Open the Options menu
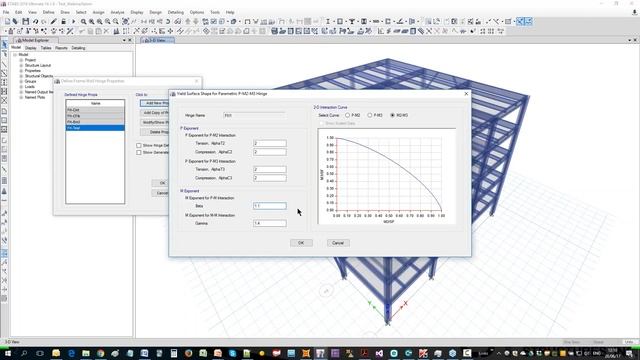This screenshot has width=640, height=360. (196, 12)
